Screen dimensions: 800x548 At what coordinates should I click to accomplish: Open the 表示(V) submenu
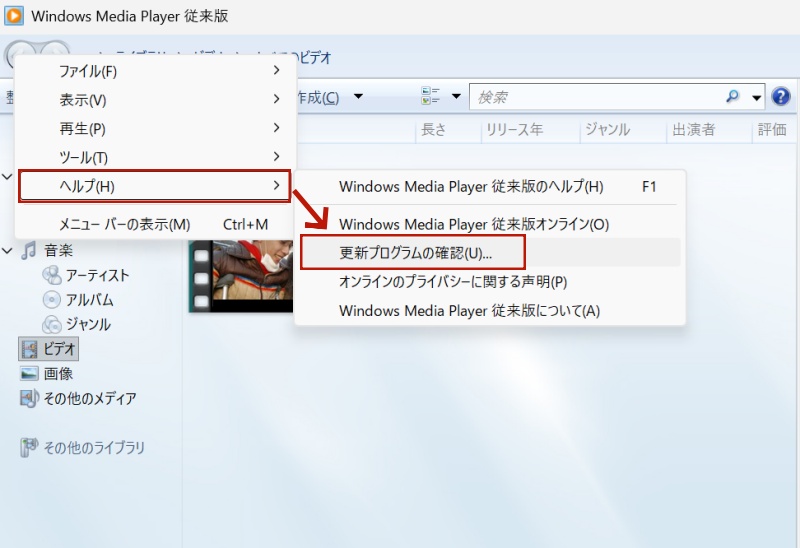pyautogui.click(x=155, y=99)
